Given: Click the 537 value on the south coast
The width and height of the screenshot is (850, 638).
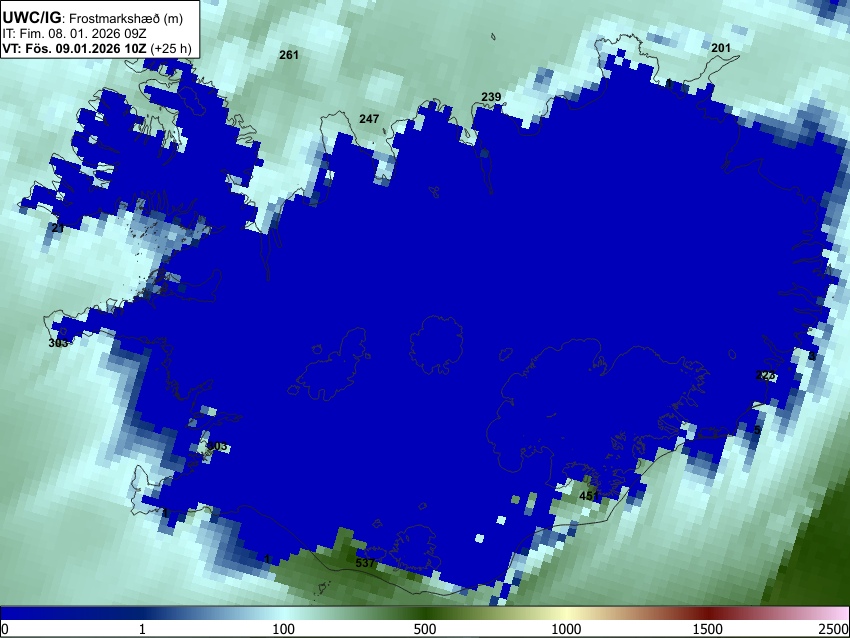Looking at the screenshot, I should pos(365,563).
